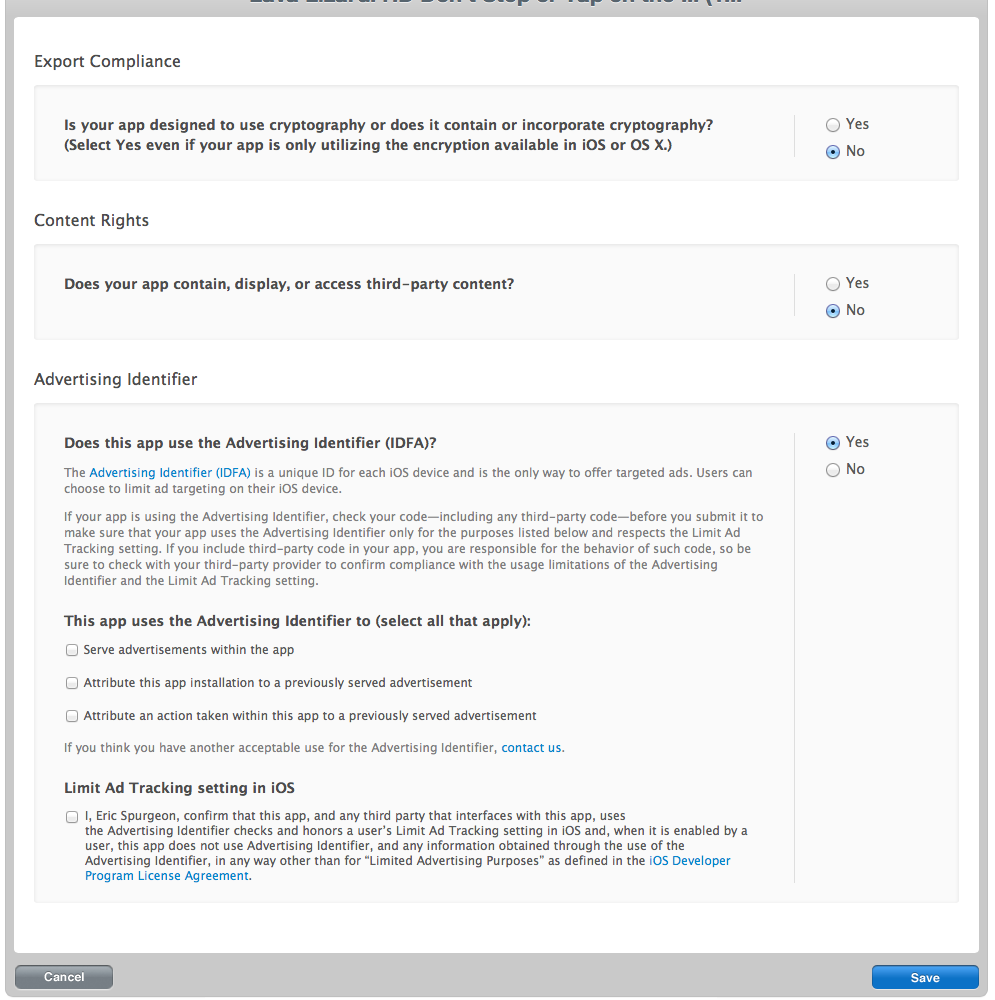Save the compliance settings
This screenshot has width=995, height=1000.
tap(925, 978)
